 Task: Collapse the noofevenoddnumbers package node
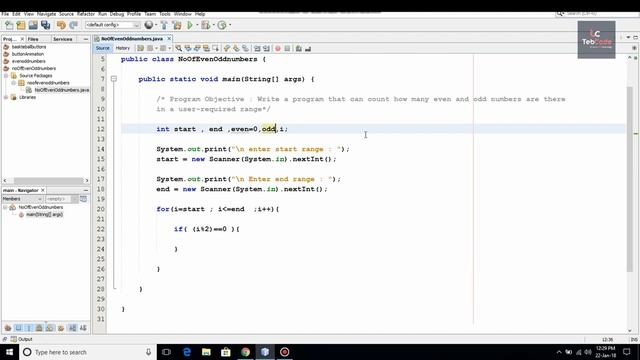coord(13,83)
